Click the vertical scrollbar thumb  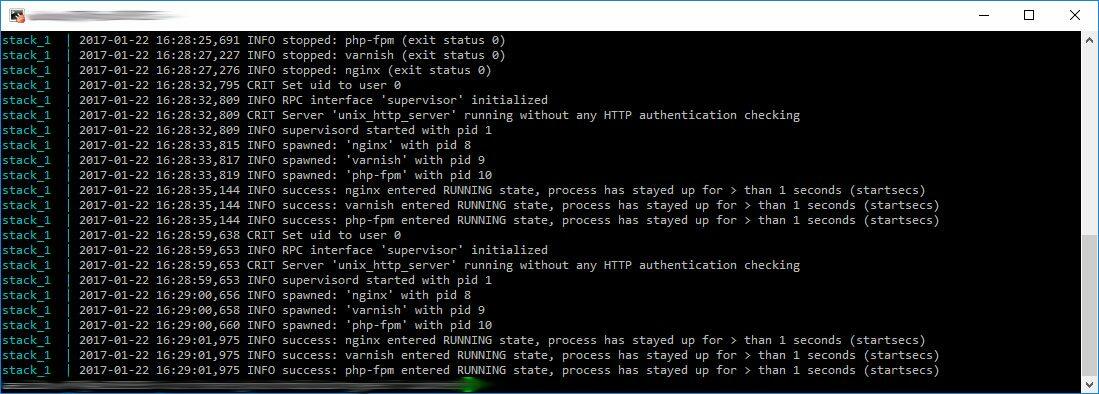tap(1090, 306)
